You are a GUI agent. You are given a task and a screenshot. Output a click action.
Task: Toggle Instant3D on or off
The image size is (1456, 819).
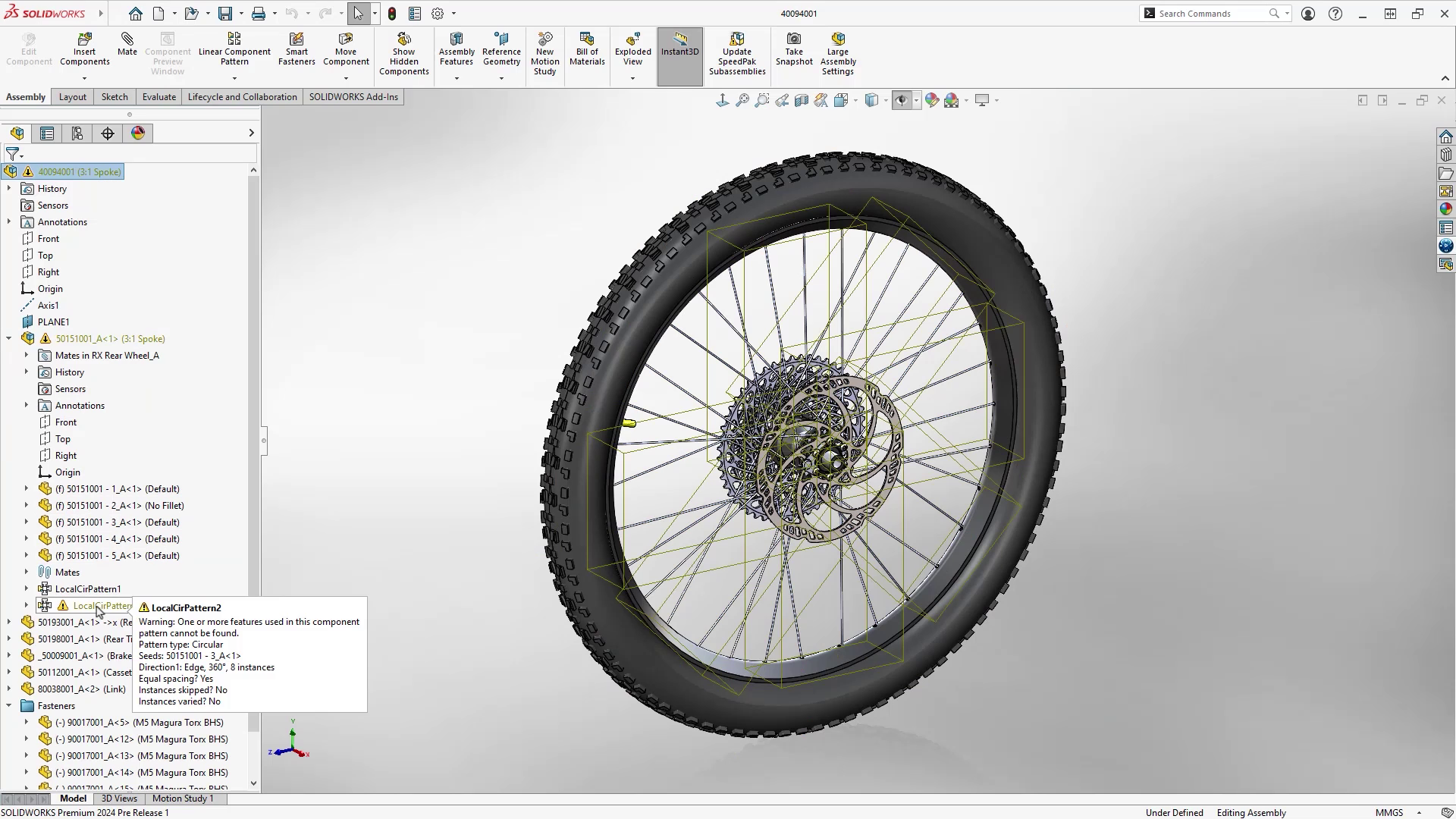pyautogui.click(x=679, y=50)
